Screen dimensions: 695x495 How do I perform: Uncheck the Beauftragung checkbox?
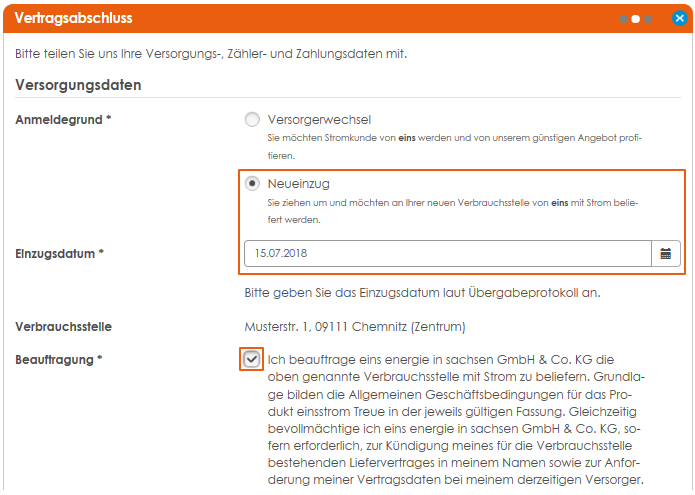pyautogui.click(x=252, y=359)
